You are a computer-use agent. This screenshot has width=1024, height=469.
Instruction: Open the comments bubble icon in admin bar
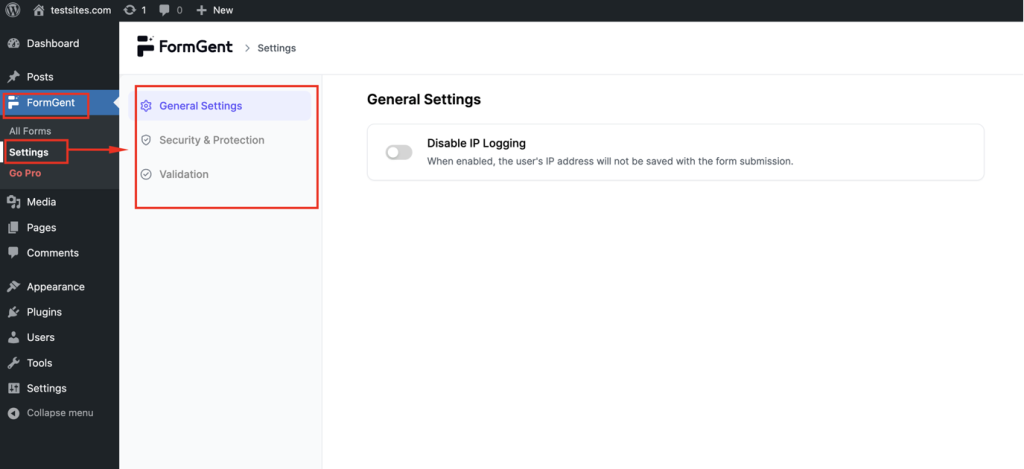coord(165,10)
